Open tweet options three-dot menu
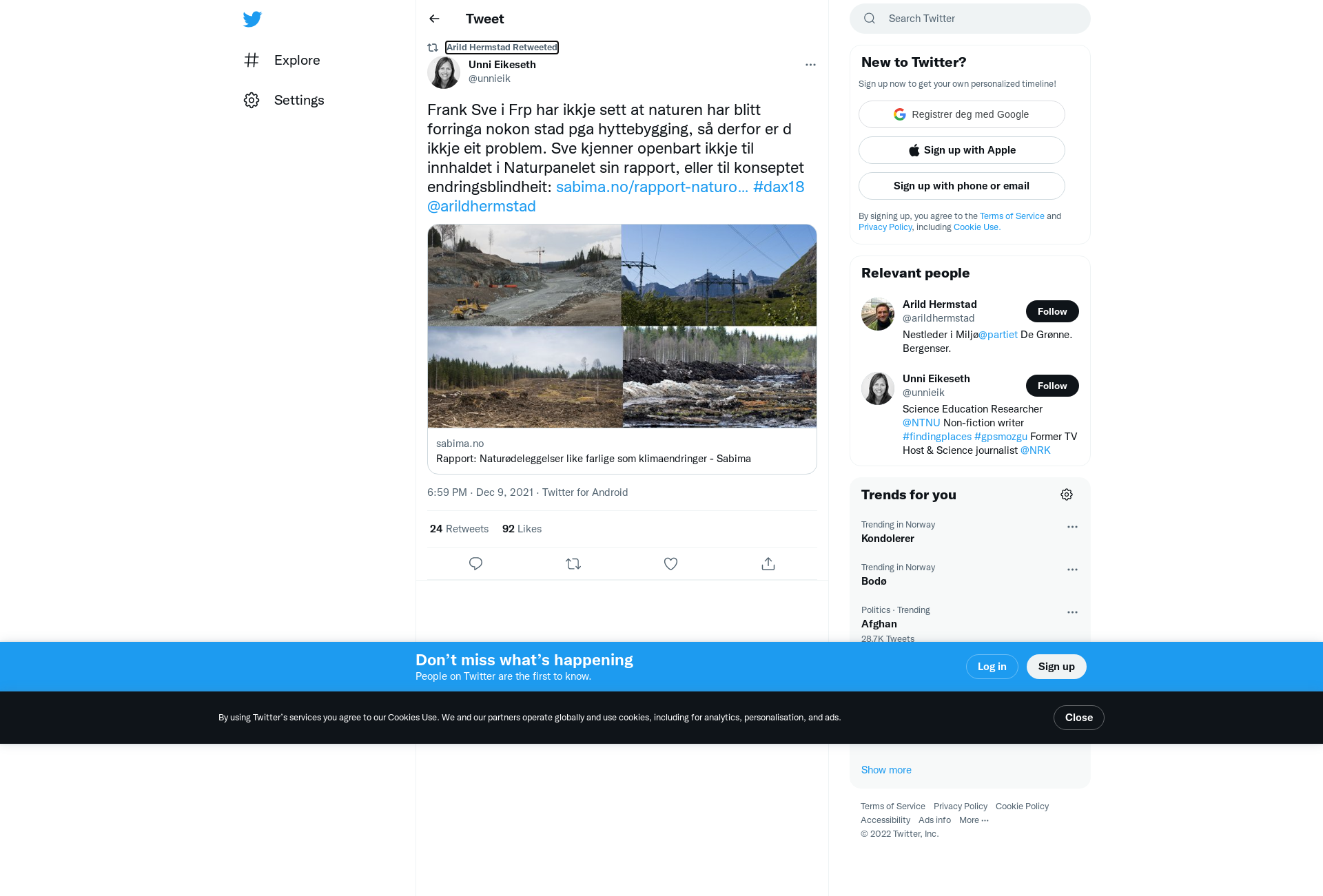This screenshot has height=896, width=1323. coord(810,65)
